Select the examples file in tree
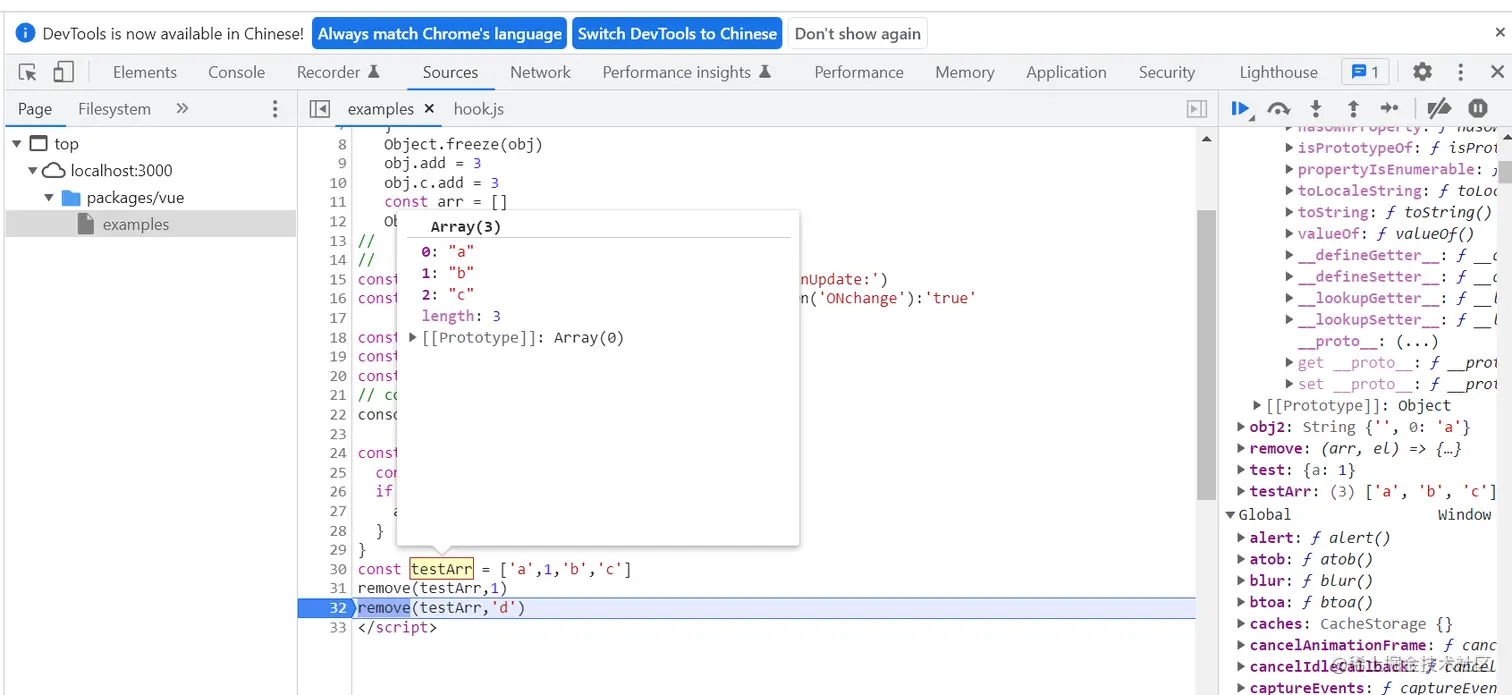 151,224
